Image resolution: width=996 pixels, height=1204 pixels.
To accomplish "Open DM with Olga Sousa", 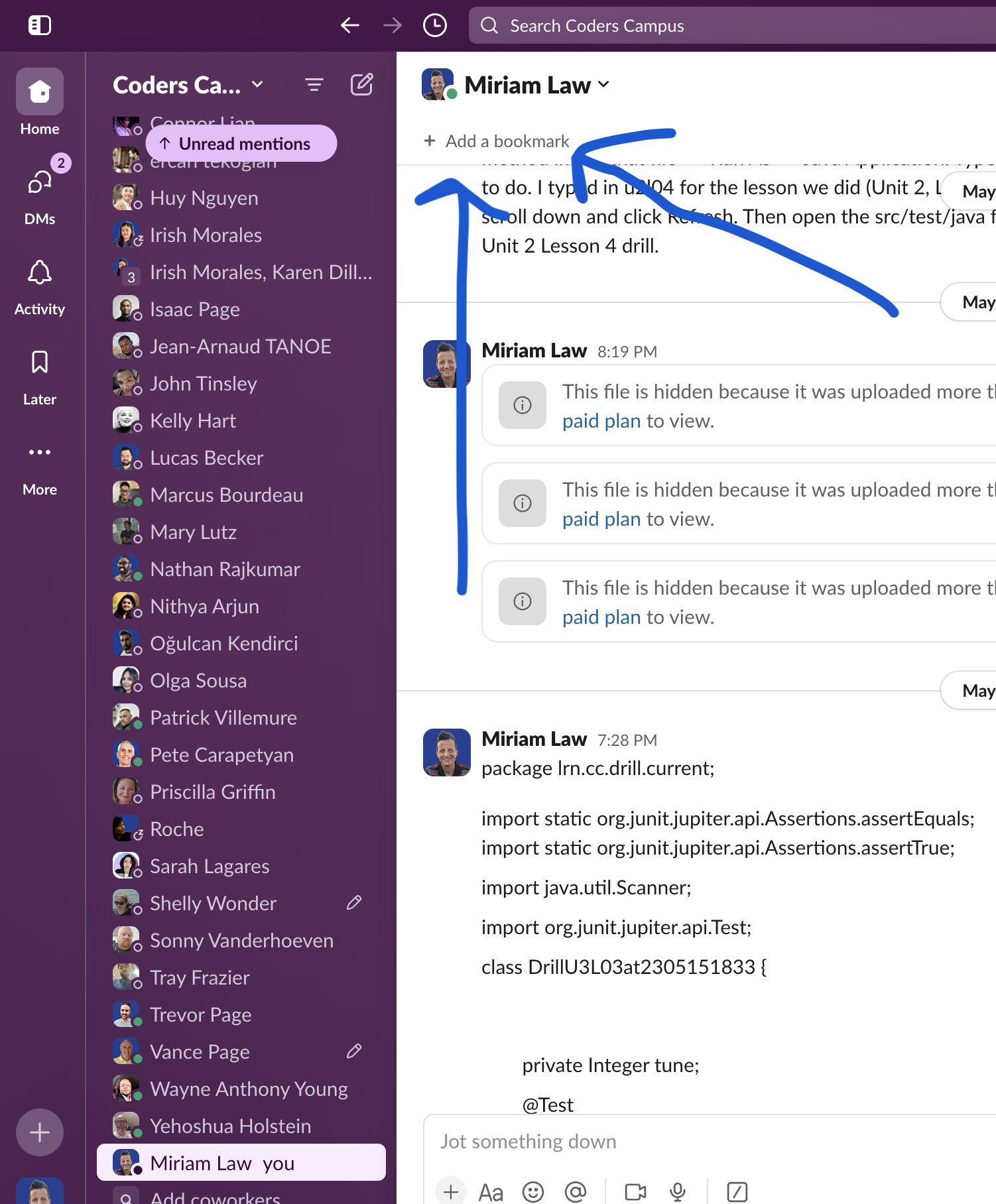I will (241, 680).
